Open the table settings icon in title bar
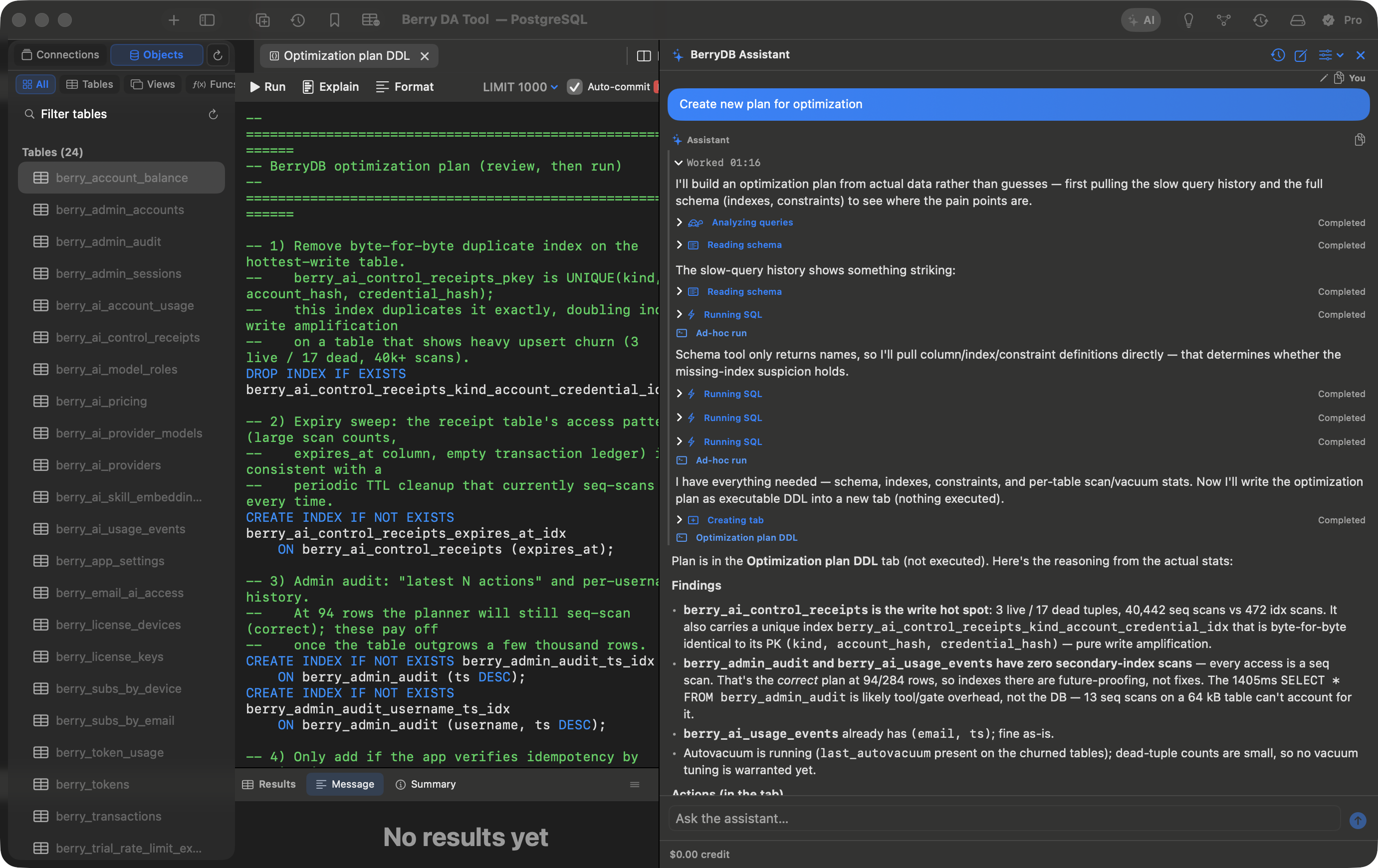 [371, 20]
